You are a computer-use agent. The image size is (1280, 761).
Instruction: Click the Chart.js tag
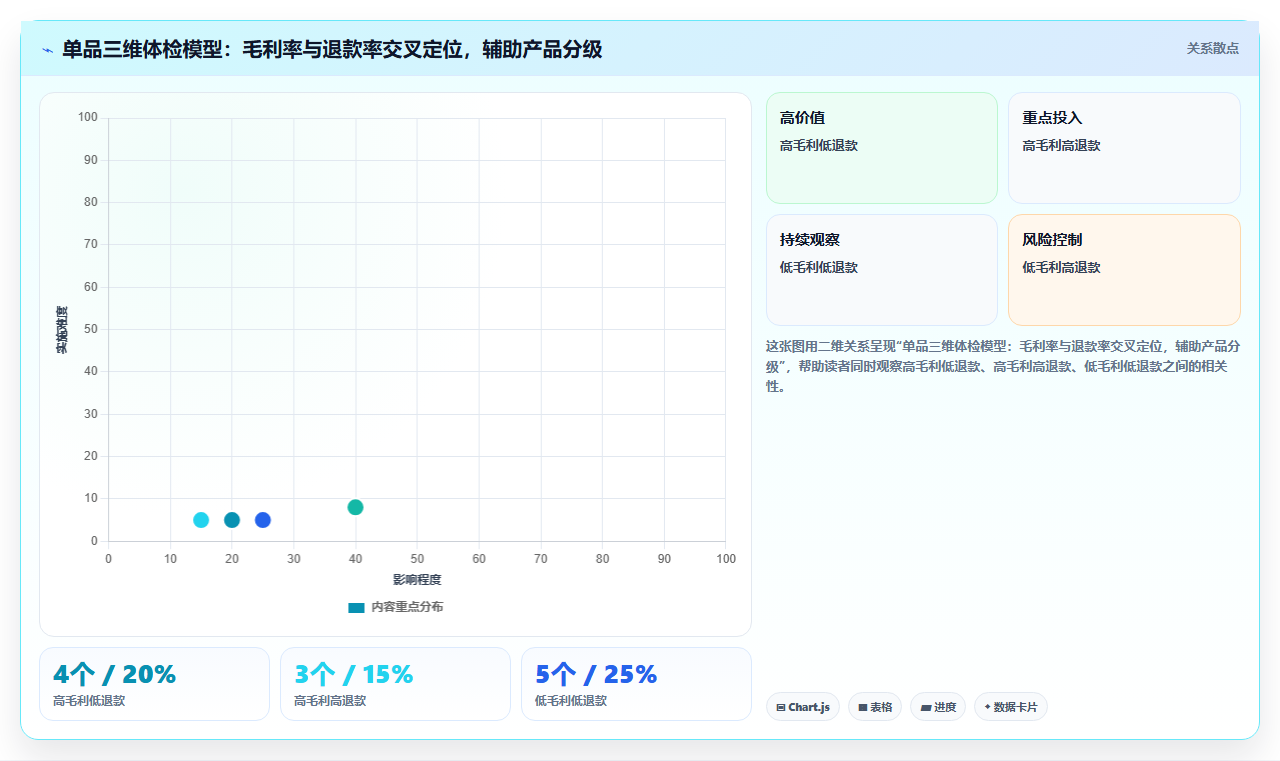803,707
